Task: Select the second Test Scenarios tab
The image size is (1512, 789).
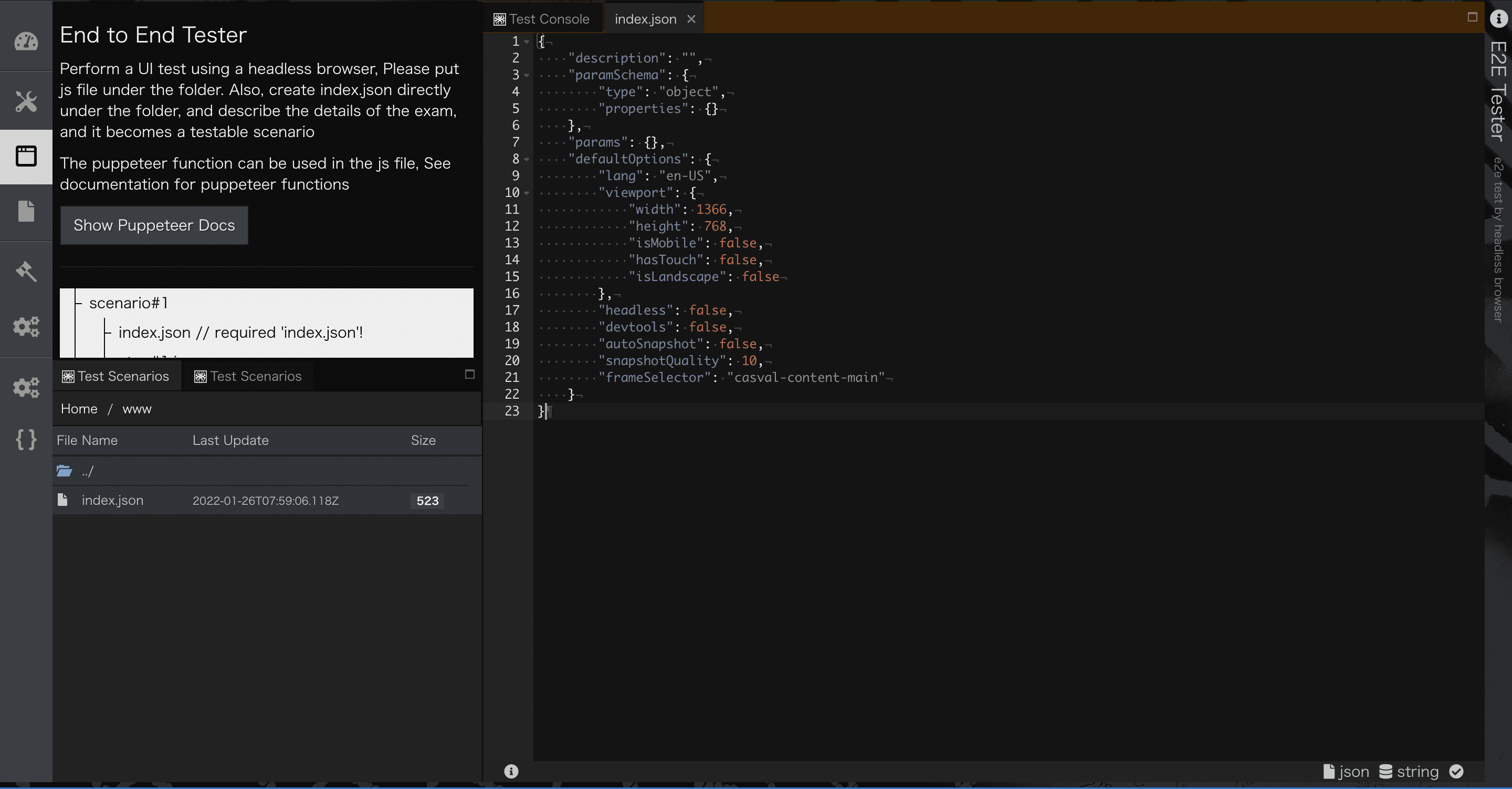Action: [x=248, y=376]
